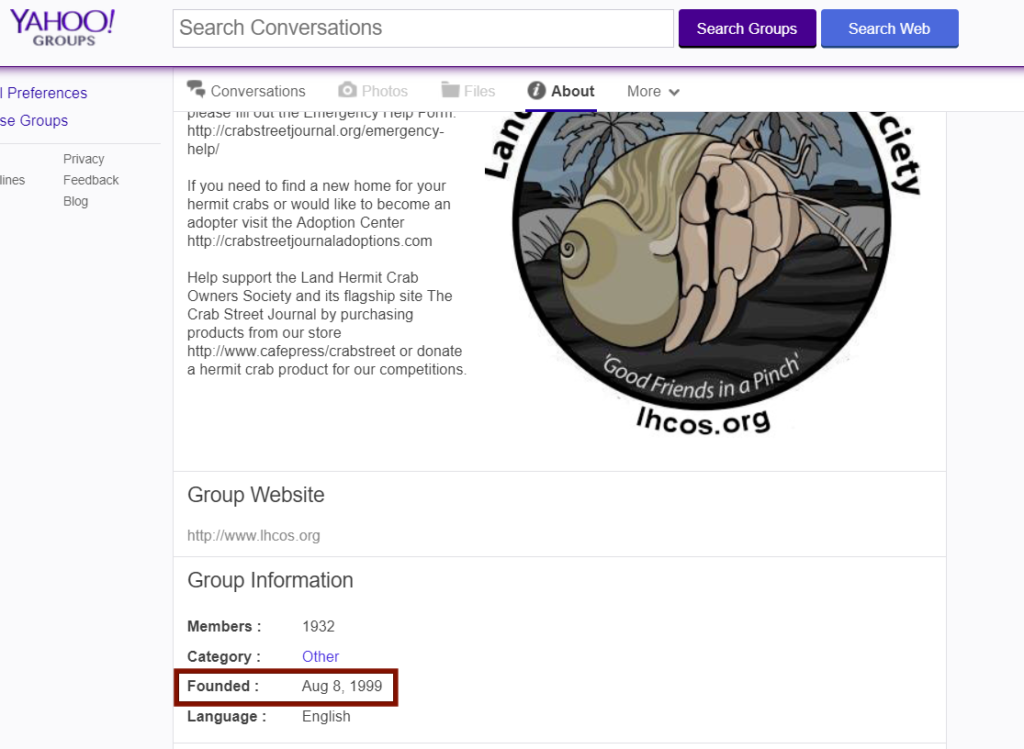
Task: Open the Browse Groups sidebar link
Action: click(34, 120)
